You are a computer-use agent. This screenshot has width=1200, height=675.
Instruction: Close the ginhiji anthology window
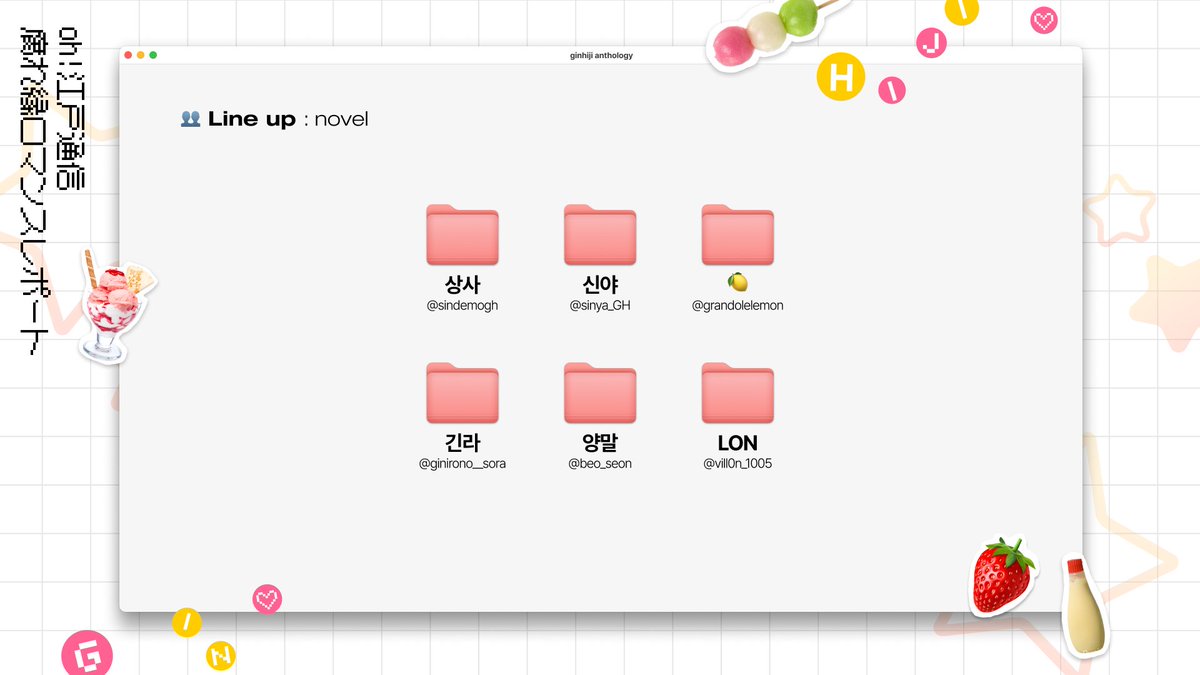coord(129,55)
